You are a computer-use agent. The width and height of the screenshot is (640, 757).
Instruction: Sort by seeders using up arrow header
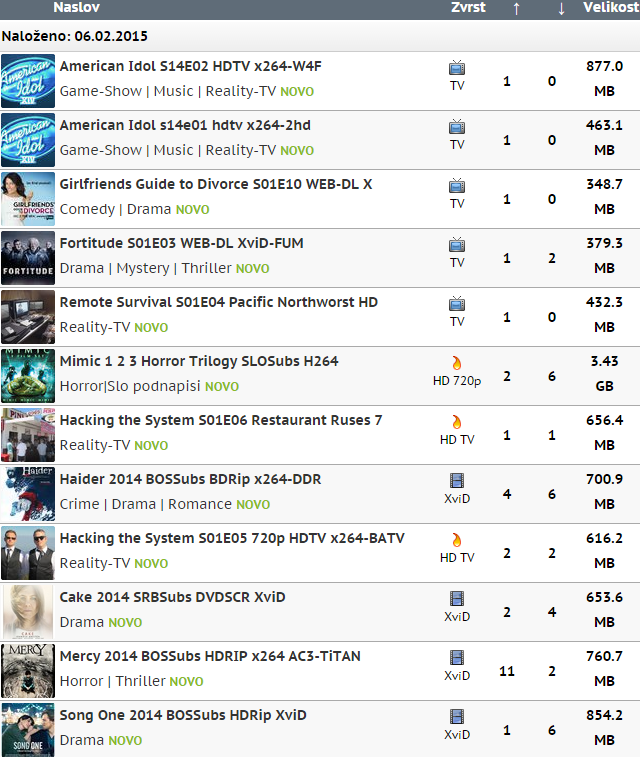[x=516, y=8]
